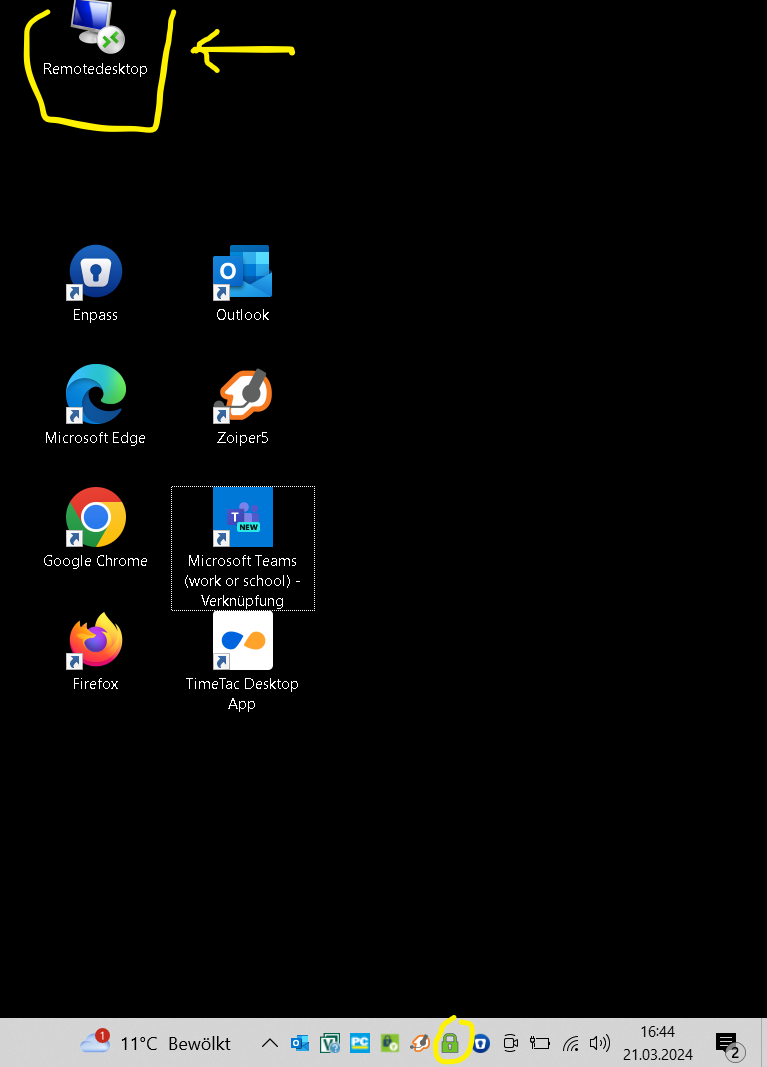Viewport: 767px width, 1067px height.
Task: Open the clock showing 16:44
Action: pos(657,1043)
